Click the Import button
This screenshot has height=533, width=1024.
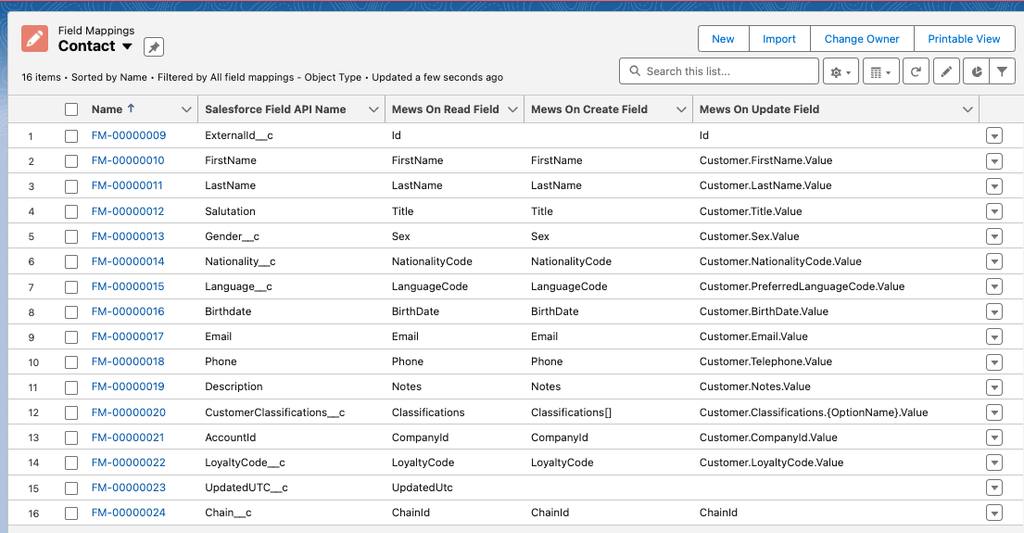click(779, 39)
